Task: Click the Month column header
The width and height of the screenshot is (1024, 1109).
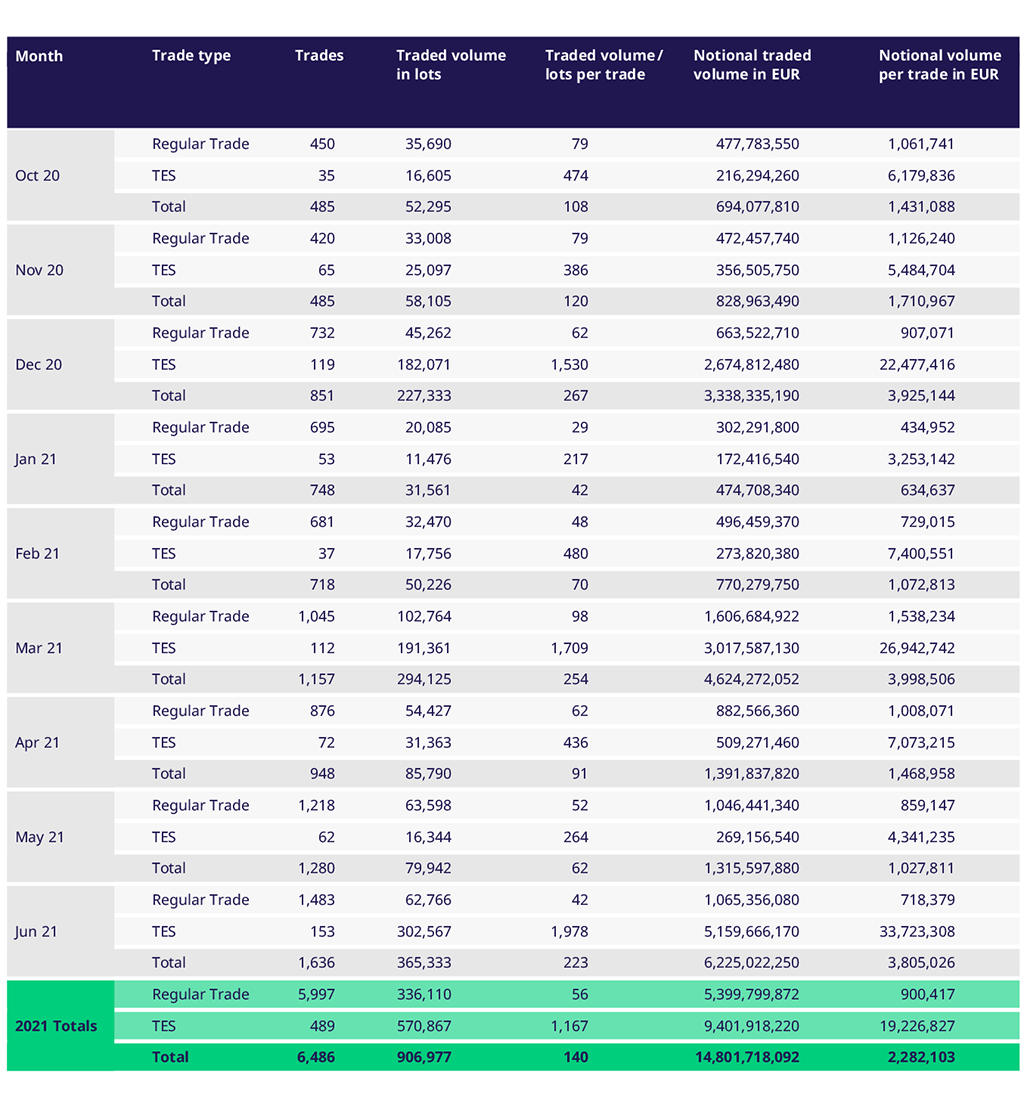Action: coord(39,56)
